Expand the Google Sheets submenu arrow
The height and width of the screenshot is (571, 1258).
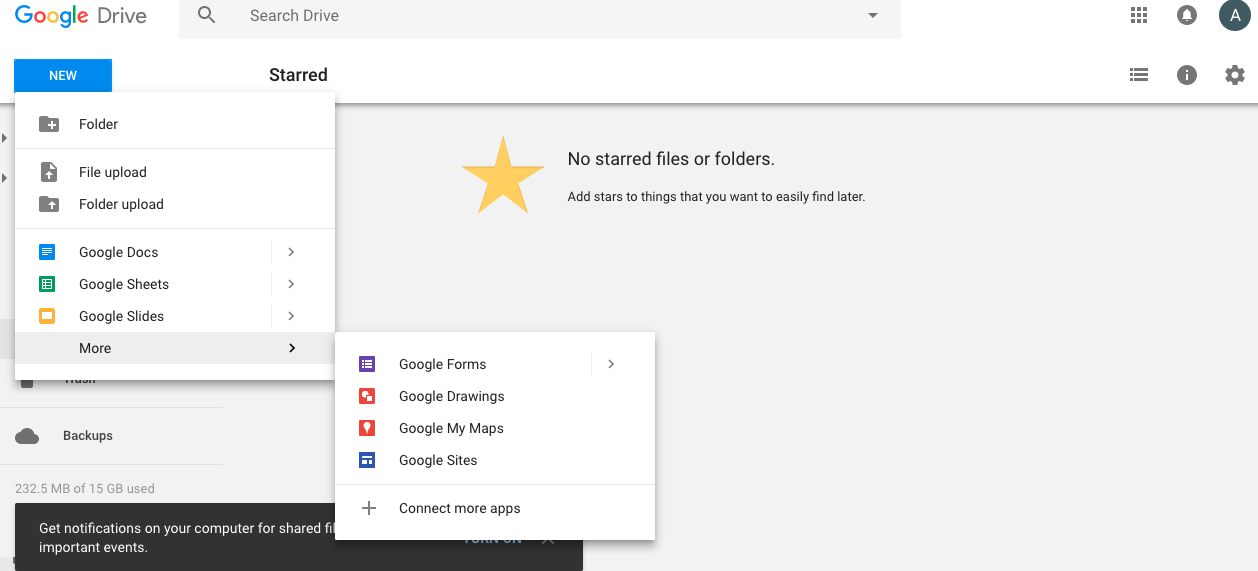pyautogui.click(x=291, y=284)
